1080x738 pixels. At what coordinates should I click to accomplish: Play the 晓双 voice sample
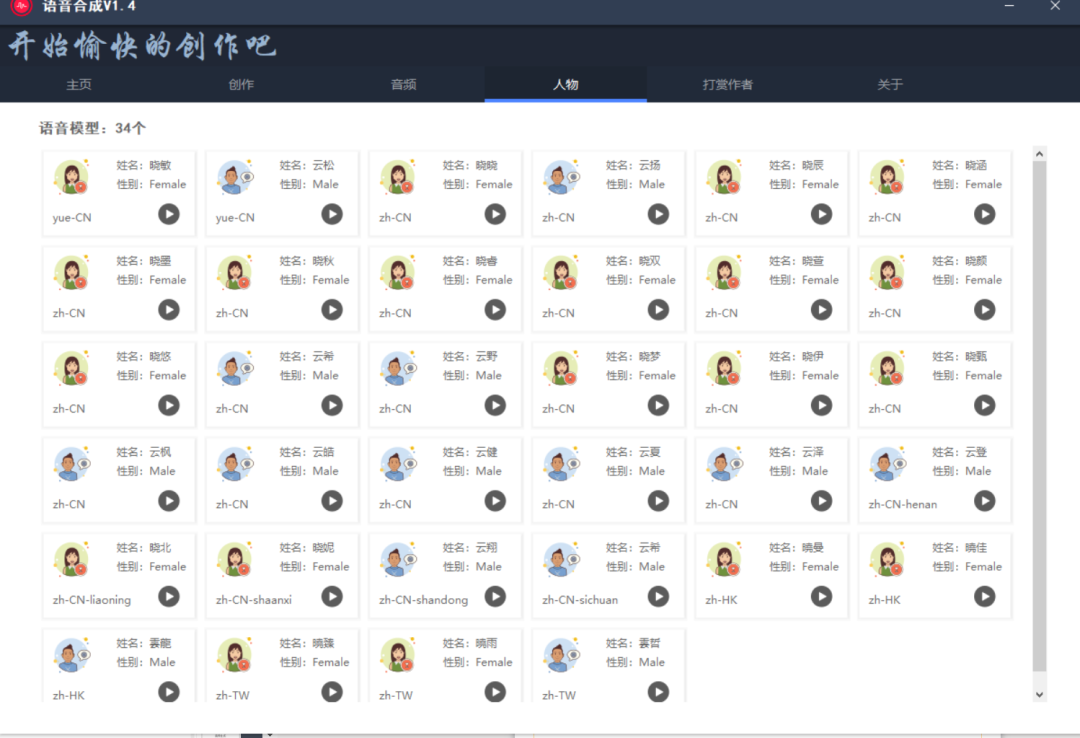(x=658, y=310)
